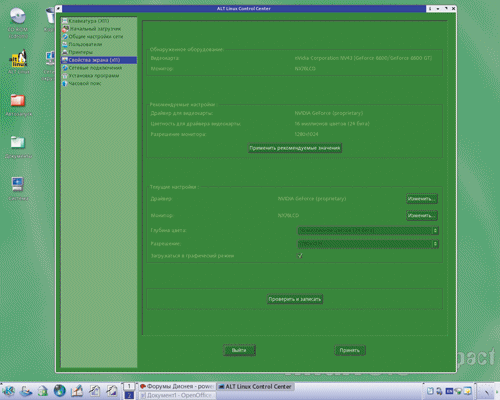The width and height of the screenshot is (500, 400).
Task: Open the Система computer desktop icon
Action: tap(17, 184)
